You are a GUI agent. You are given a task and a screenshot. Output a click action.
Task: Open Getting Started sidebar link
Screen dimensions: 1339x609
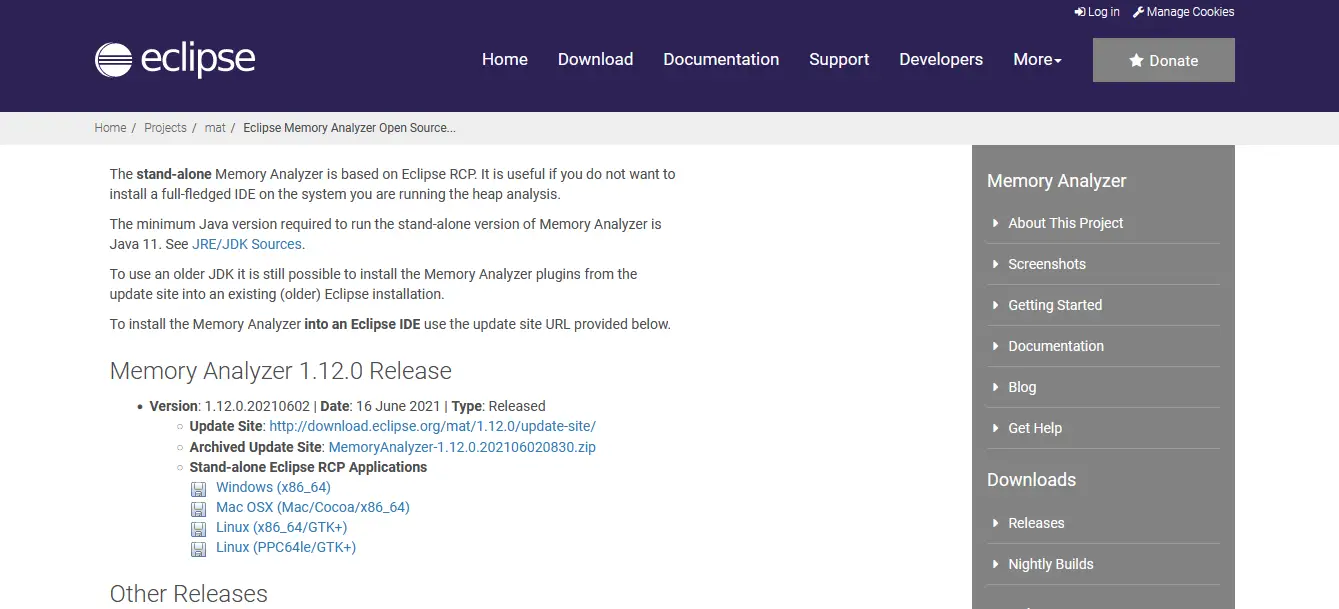[x=1055, y=305]
